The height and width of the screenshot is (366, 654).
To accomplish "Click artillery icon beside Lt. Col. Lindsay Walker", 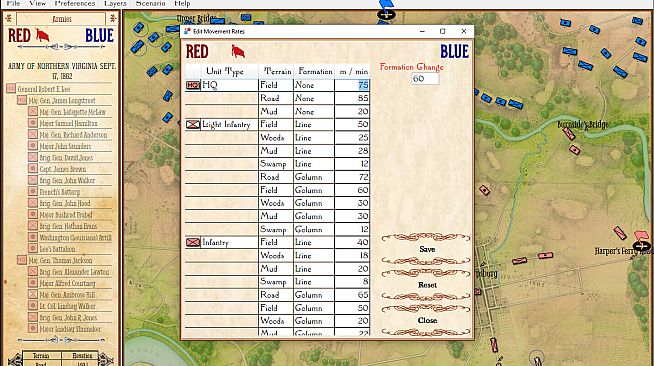I will tap(33, 306).
